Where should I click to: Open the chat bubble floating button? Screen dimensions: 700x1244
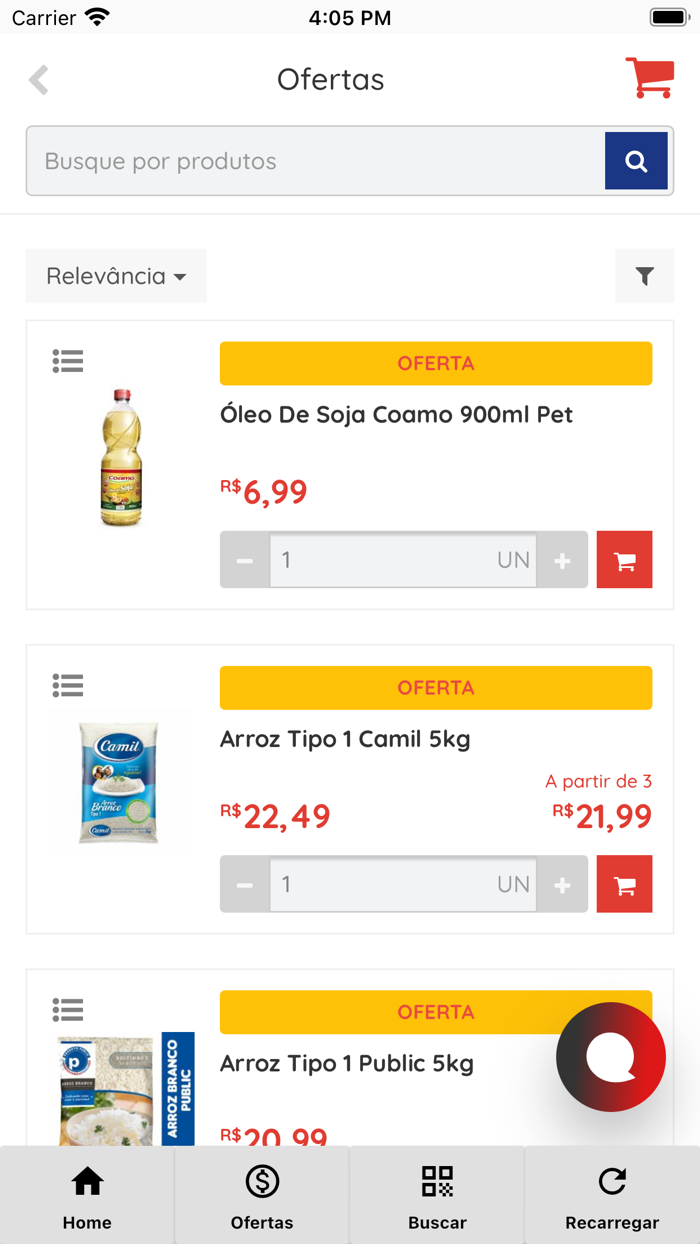(611, 1057)
